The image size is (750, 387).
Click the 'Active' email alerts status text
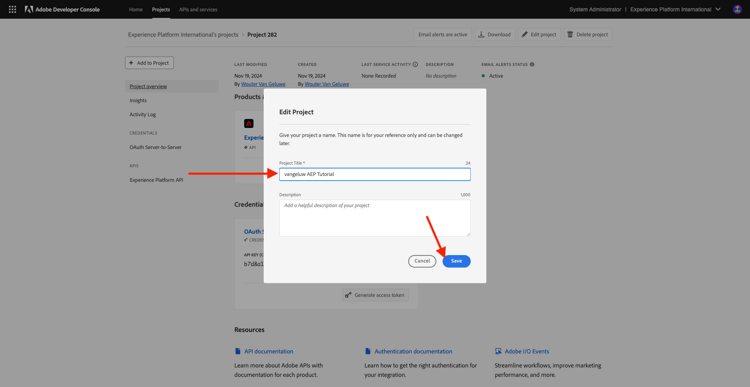click(x=496, y=76)
